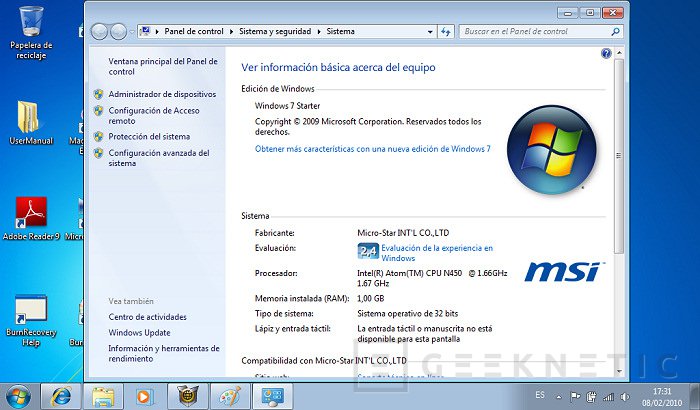
Task: Open recent pages dropdown next to navigation arrows
Action: point(132,32)
